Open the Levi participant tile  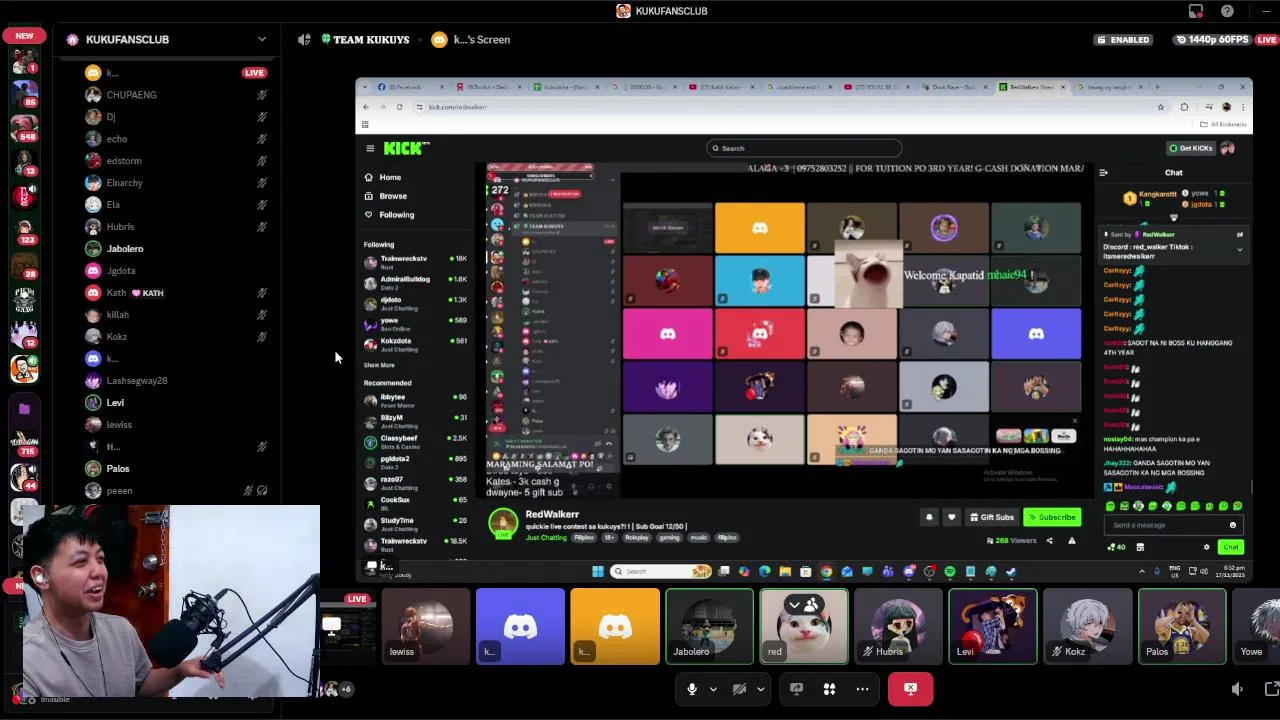coord(993,627)
